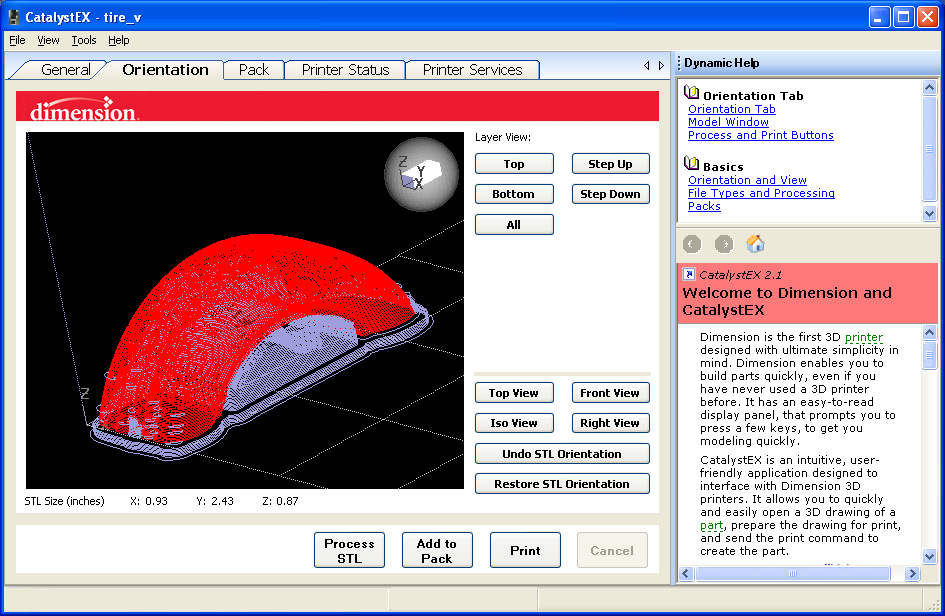Click the STL size X: 0.93 value

click(x=149, y=501)
